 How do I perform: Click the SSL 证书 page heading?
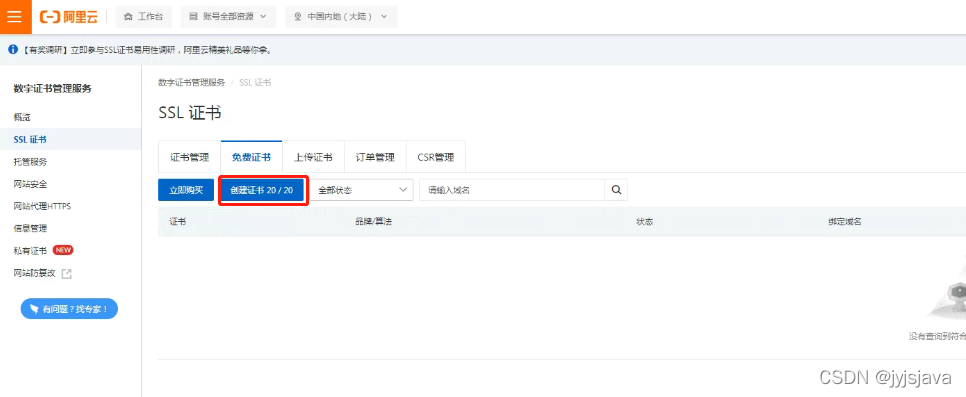click(x=190, y=113)
